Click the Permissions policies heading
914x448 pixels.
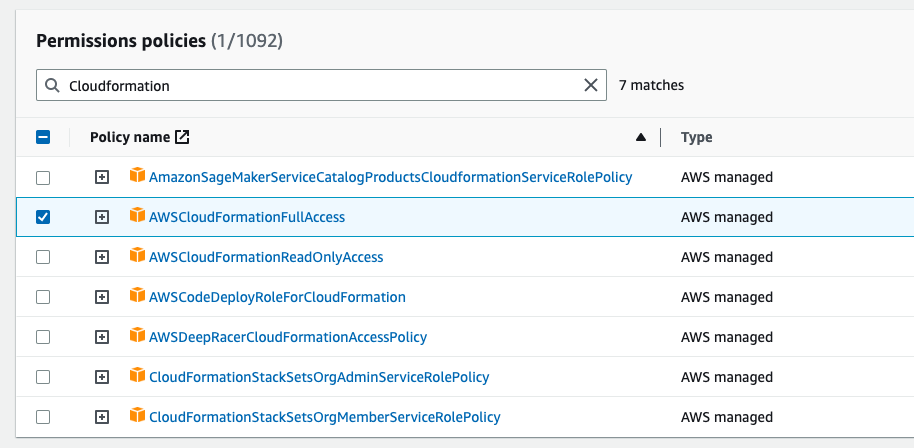(121, 41)
